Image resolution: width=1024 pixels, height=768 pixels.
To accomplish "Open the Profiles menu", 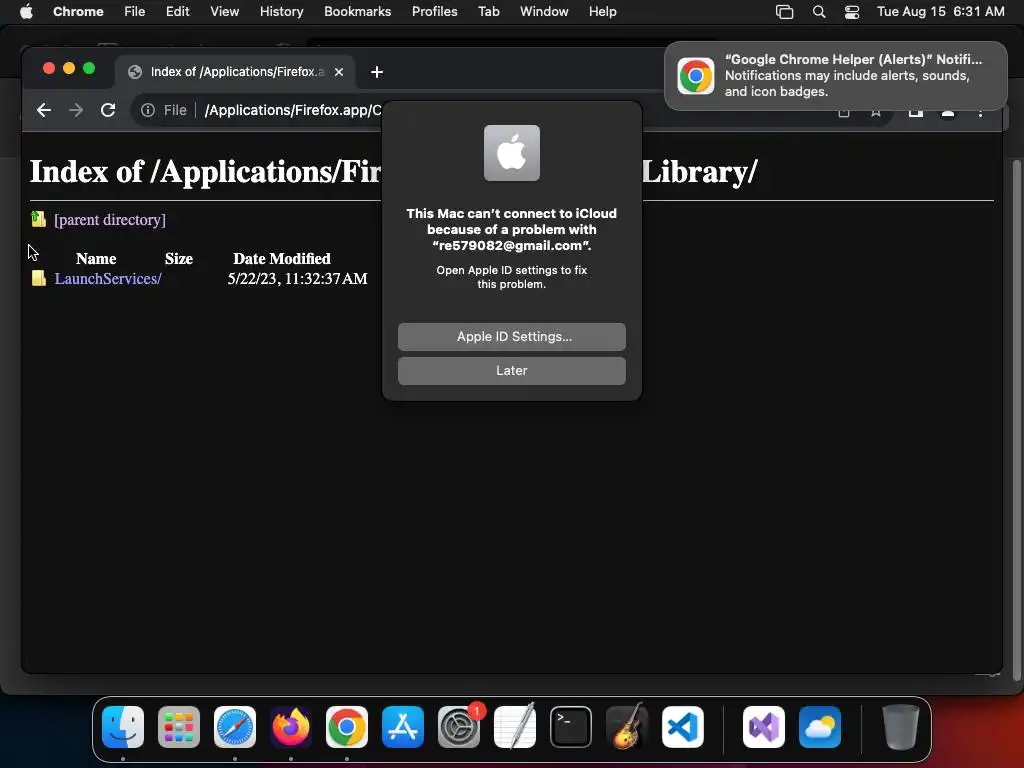I will pyautogui.click(x=434, y=11).
